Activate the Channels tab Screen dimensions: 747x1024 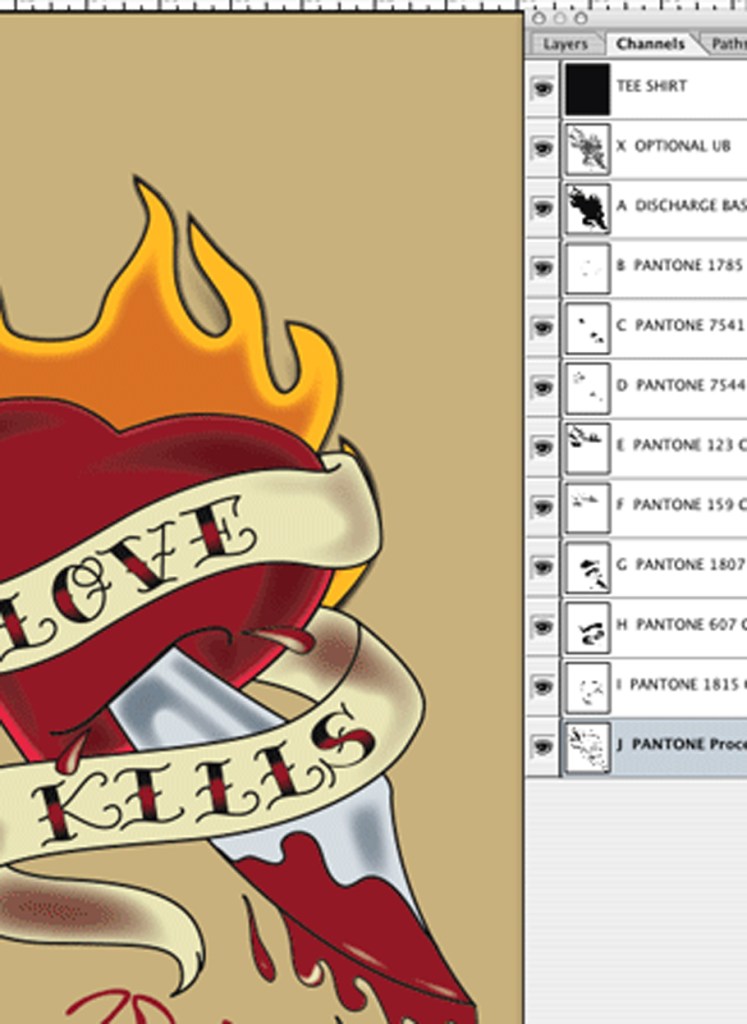pos(650,44)
